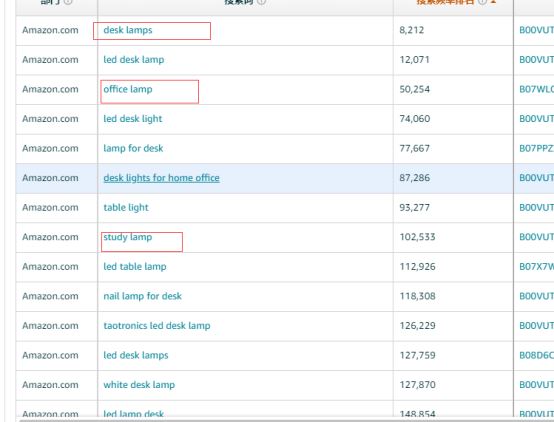Open ASIN B07PPZ in lamp for desk row
The image size is (554, 422).
pyautogui.click(x=536, y=148)
